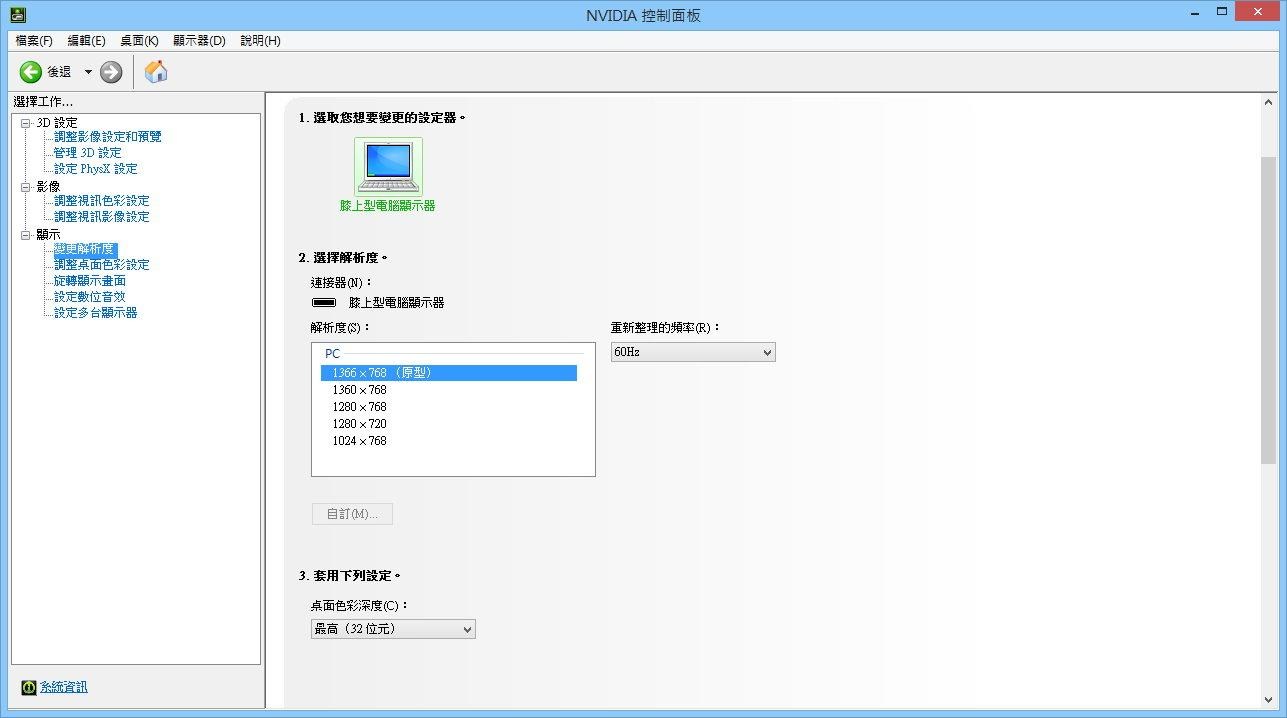The image size is (1287, 718).
Task: Click the 膝上型電腦顯示器 green label
Action: [x=388, y=206]
